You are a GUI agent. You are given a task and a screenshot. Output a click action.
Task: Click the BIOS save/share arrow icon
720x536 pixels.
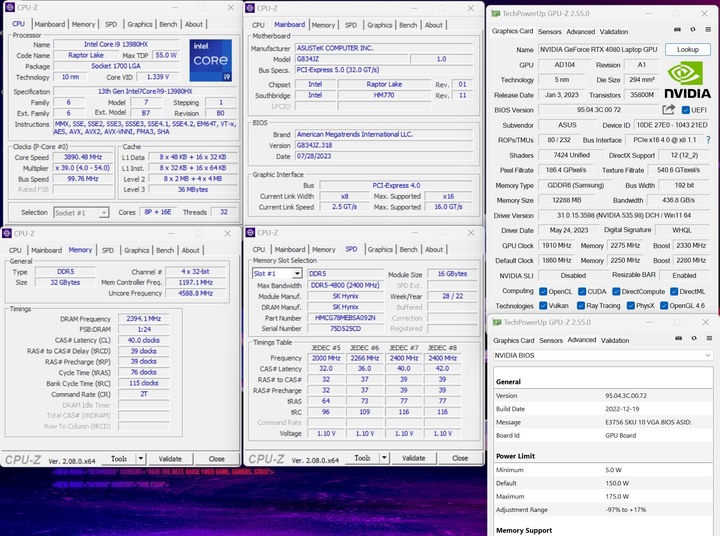[669, 109]
